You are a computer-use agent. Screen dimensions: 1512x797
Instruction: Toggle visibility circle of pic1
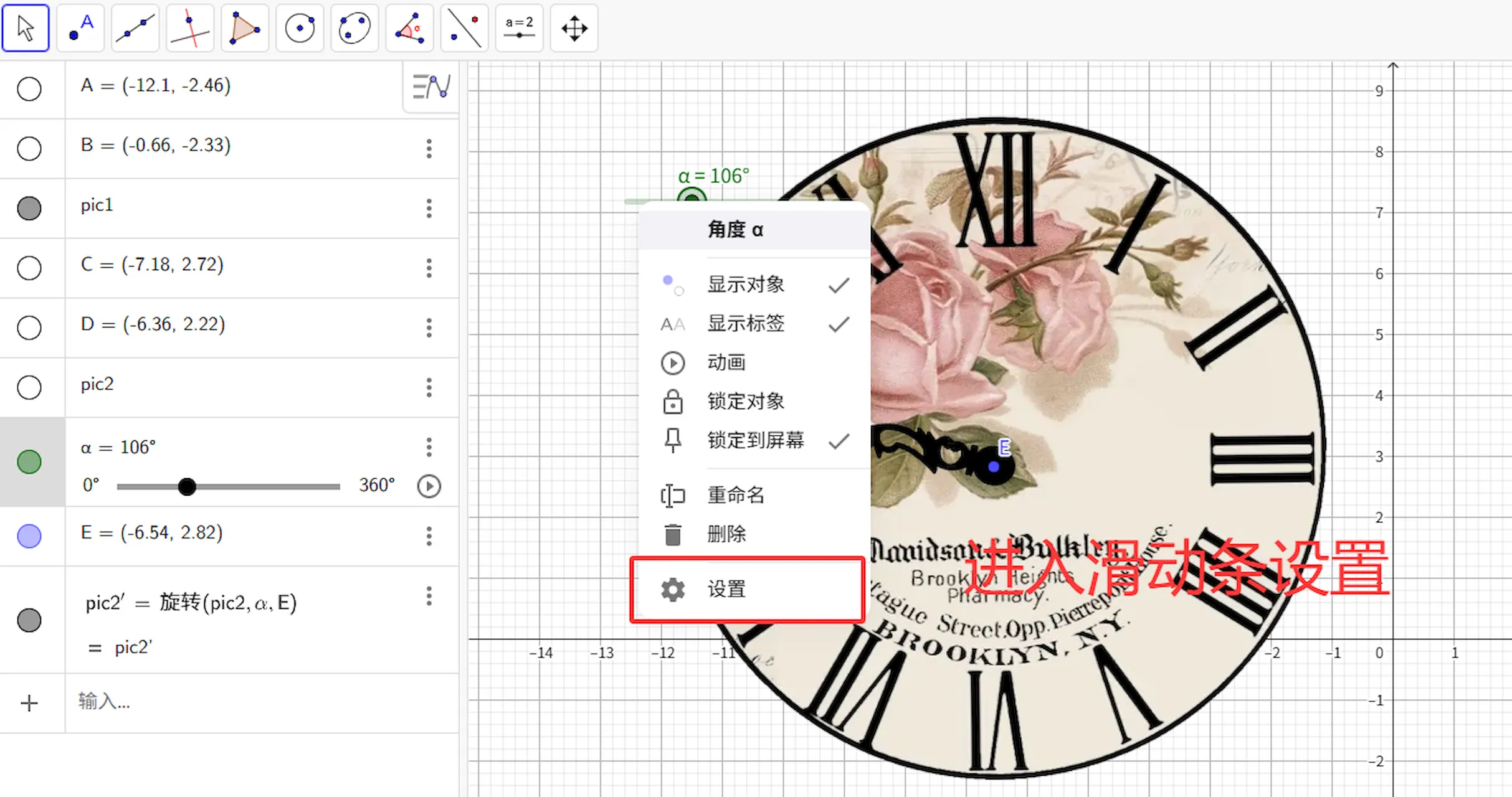pyautogui.click(x=29, y=208)
